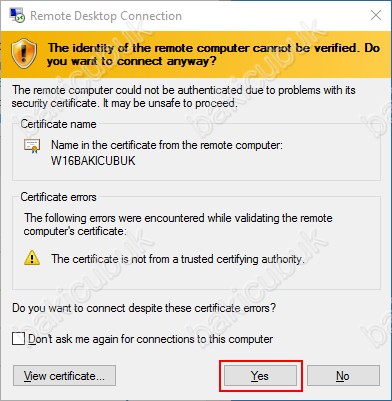
Task: Click 'Name in the certificate from the remote computer' text
Action: pyautogui.click(x=167, y=145)
